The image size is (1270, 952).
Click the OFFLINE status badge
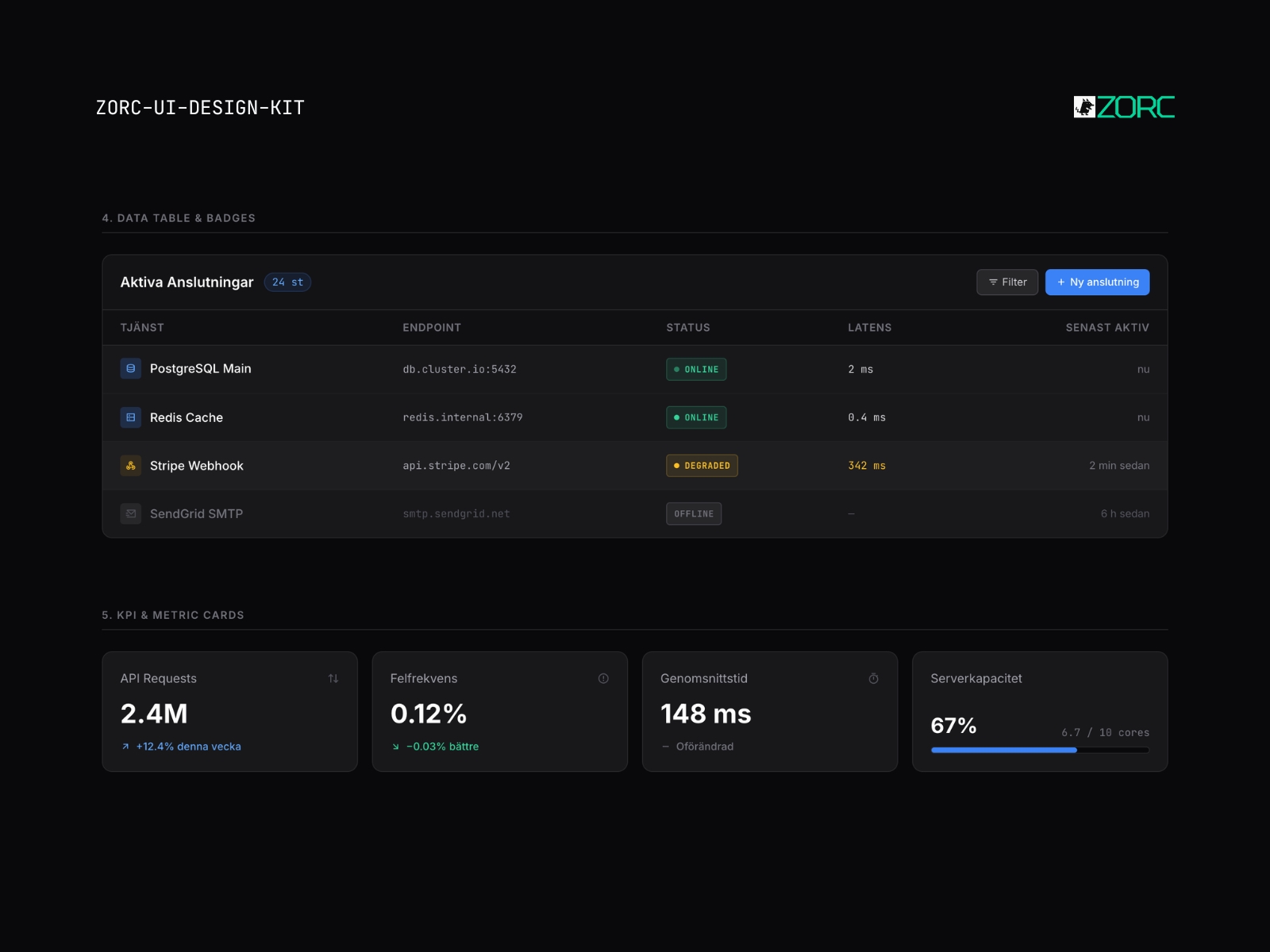[x=694, y=514]
